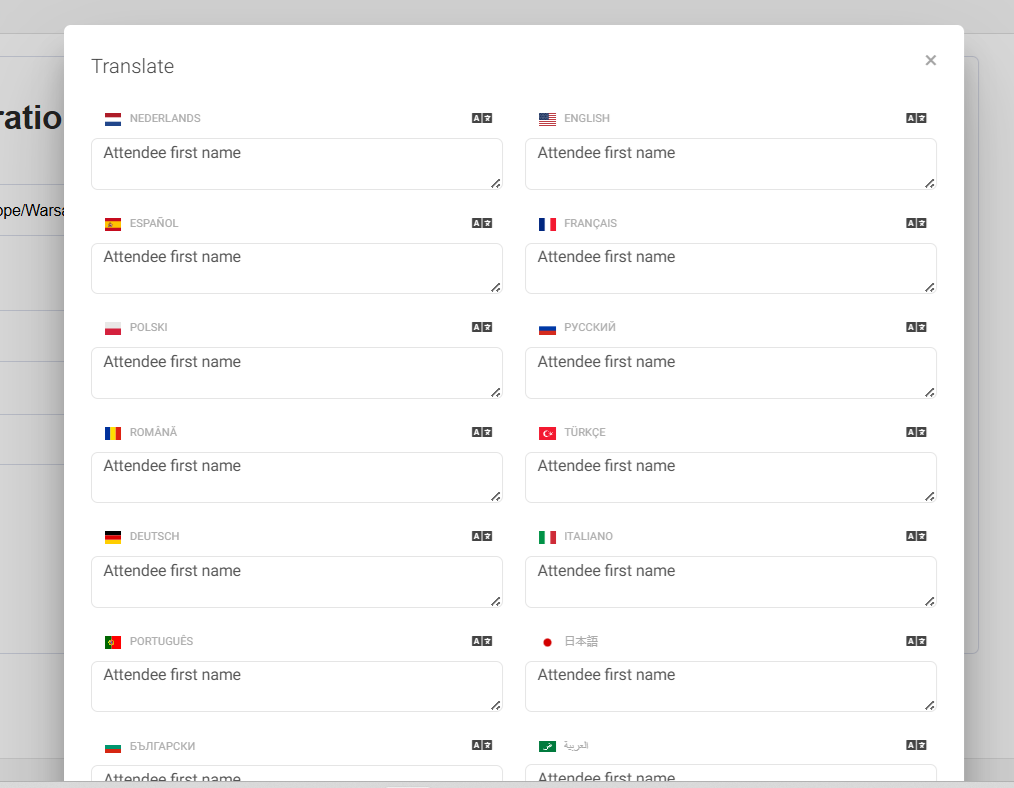Click the auto-translate icon for Português
1014x788 pixels.
point(482,641)
